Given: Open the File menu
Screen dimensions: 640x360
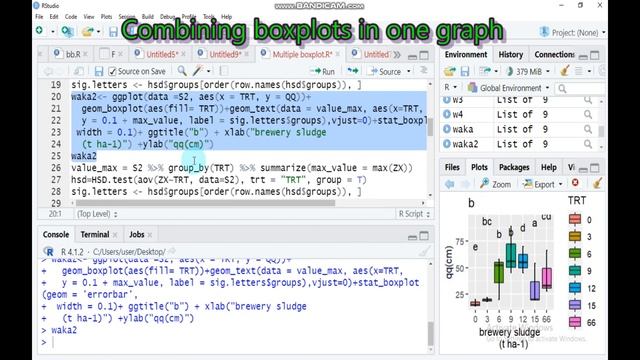Looking at the screenshot, I should 39,17.
